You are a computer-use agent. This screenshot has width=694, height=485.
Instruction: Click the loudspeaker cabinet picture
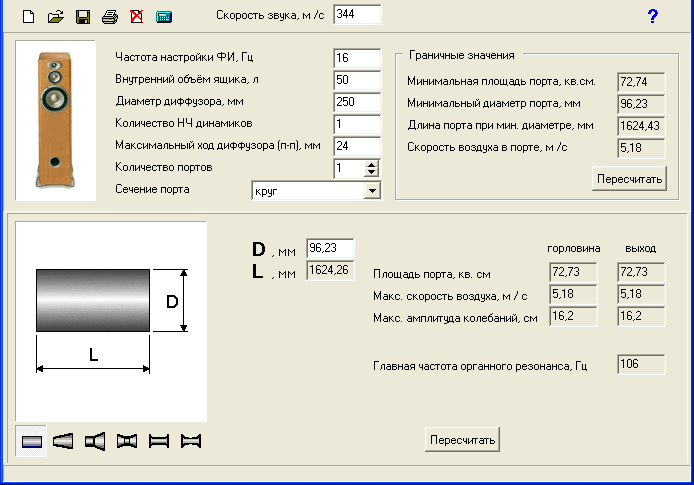[55, 120]
